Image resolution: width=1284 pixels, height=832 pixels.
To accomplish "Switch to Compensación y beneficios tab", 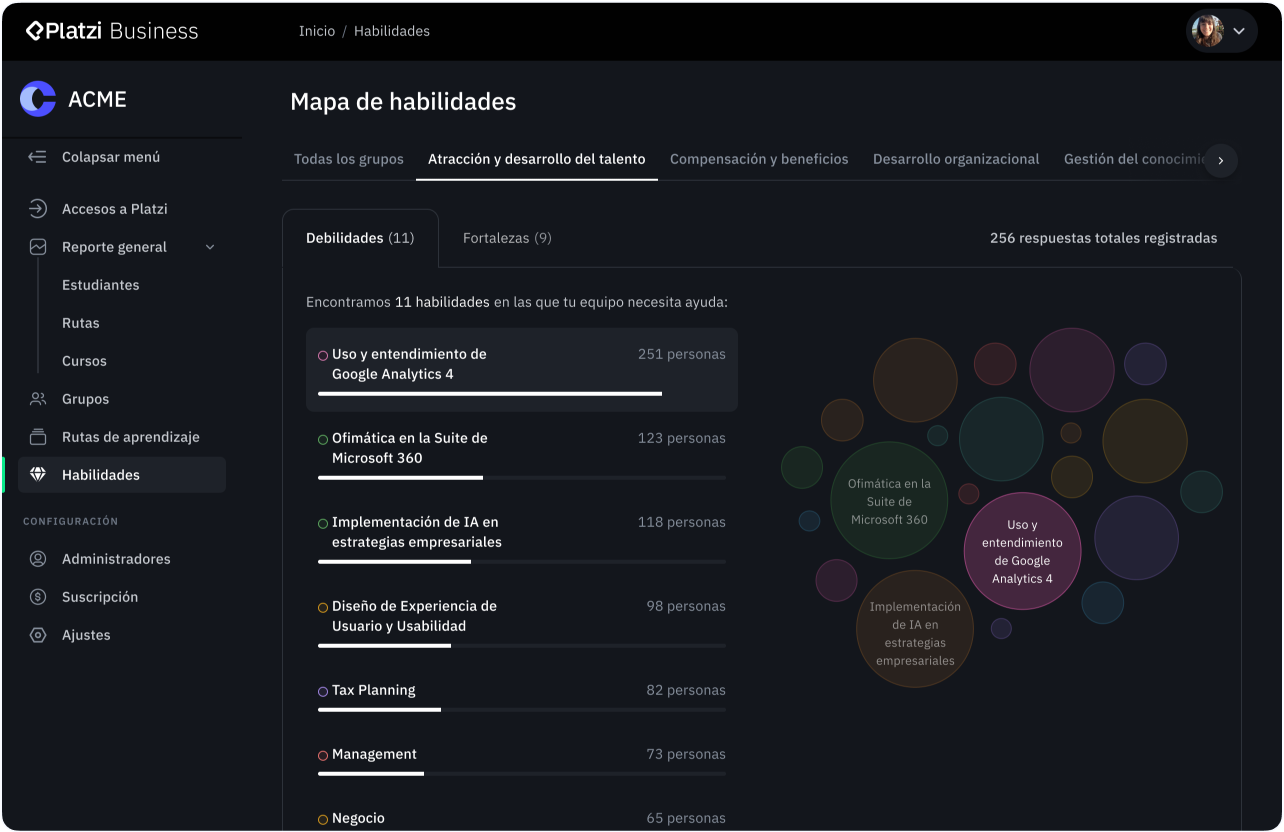I will (759, 159).
